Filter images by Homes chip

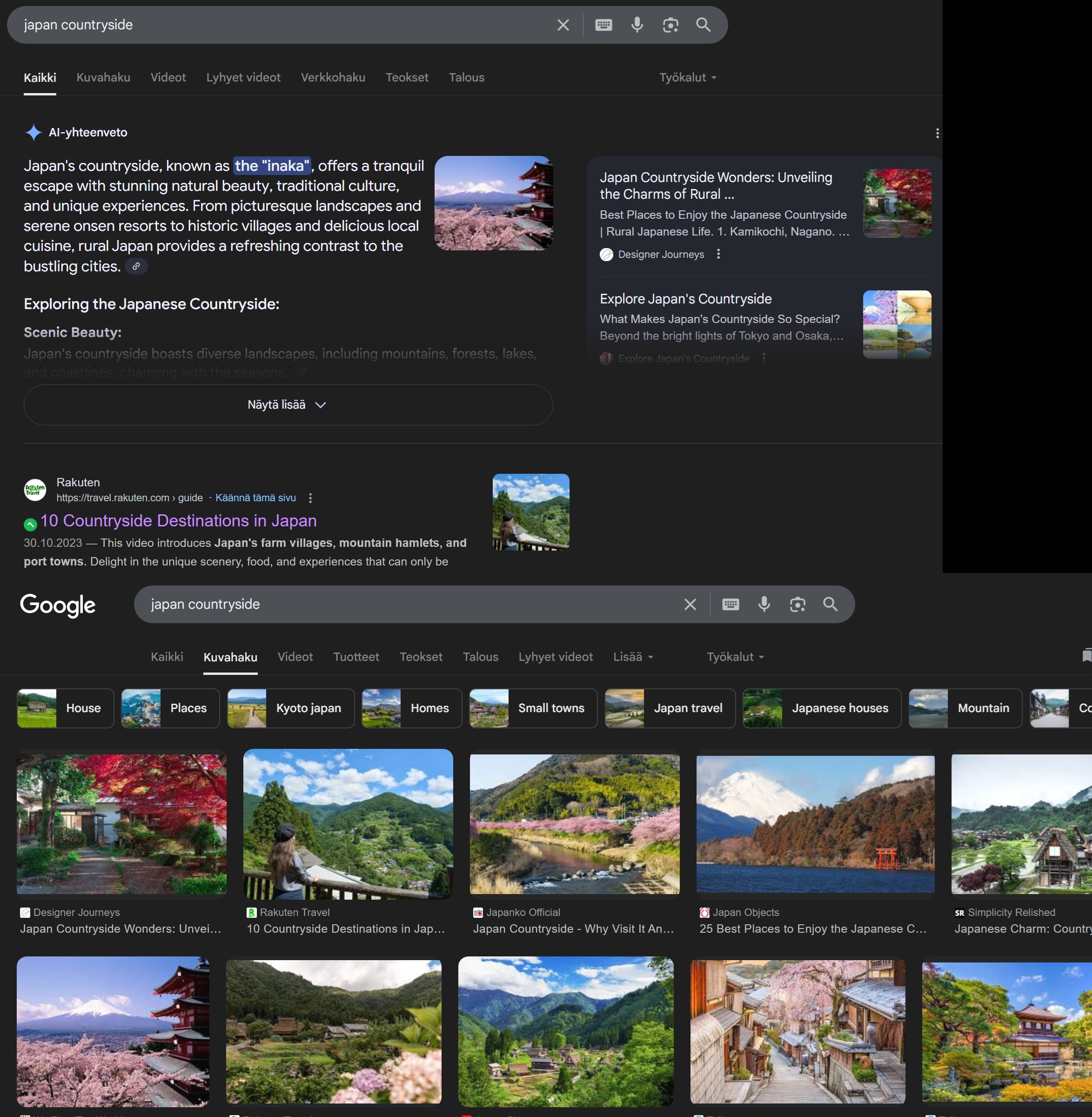tap(412, 708)
